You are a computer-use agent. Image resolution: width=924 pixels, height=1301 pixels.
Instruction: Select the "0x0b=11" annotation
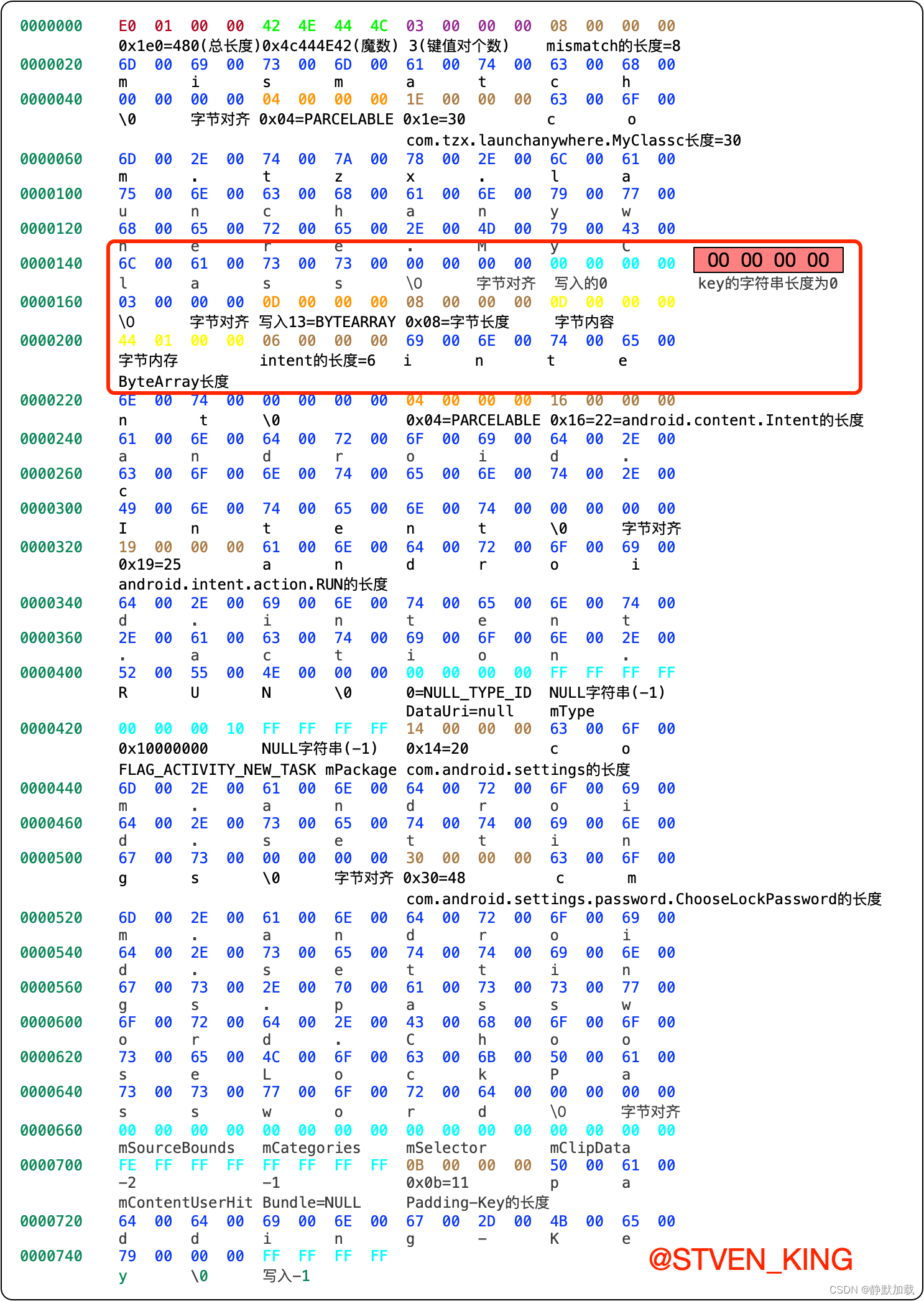coord(437,1182)
